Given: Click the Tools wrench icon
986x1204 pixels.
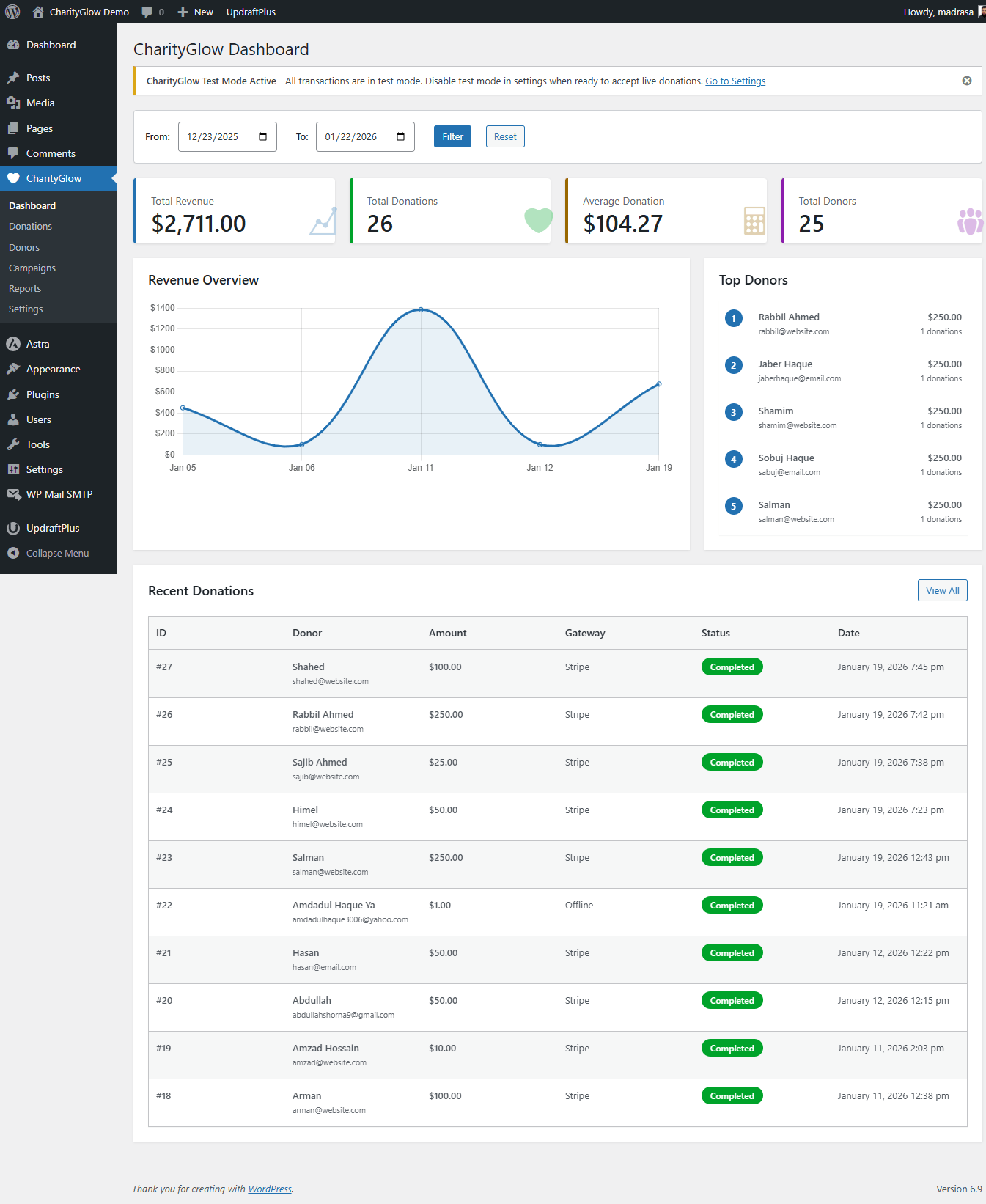Looking at the screenshot, I should 13,444.
